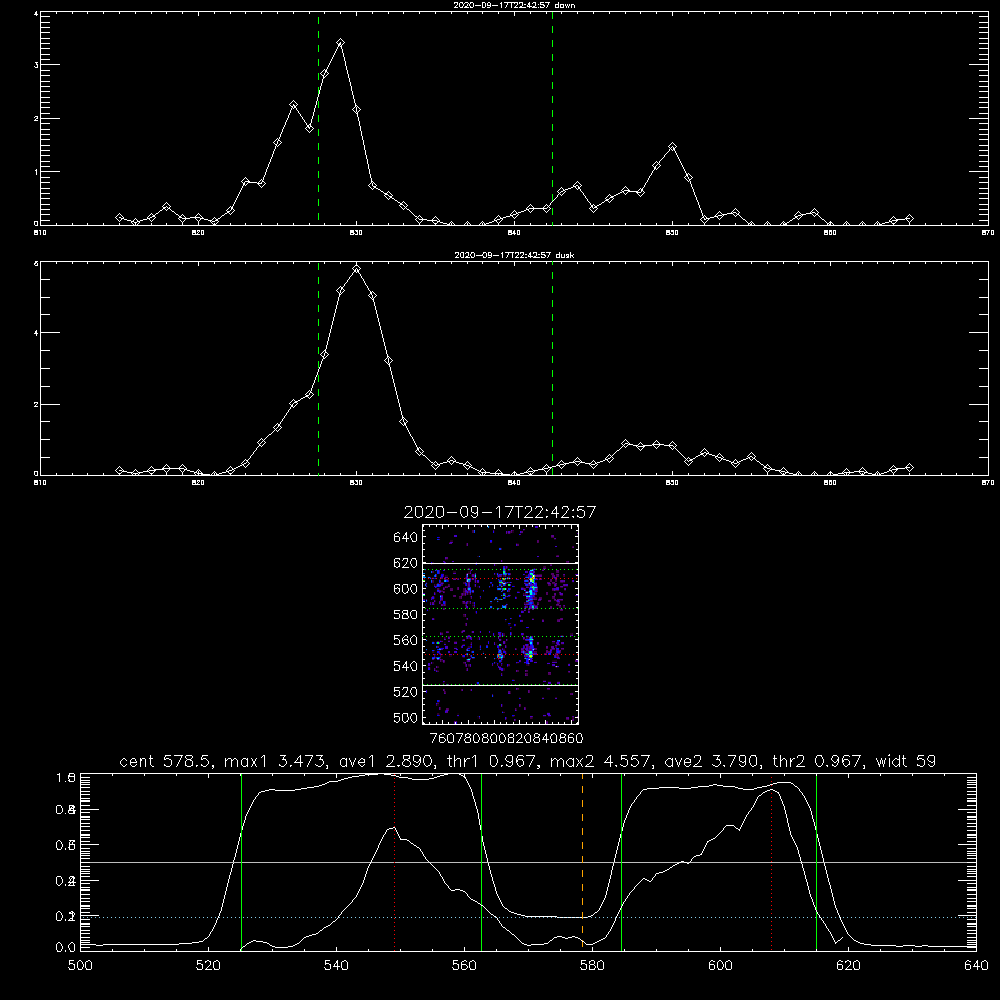Click bottom plot x-axis label 500

pyautogui.click(x=80, y=966)
